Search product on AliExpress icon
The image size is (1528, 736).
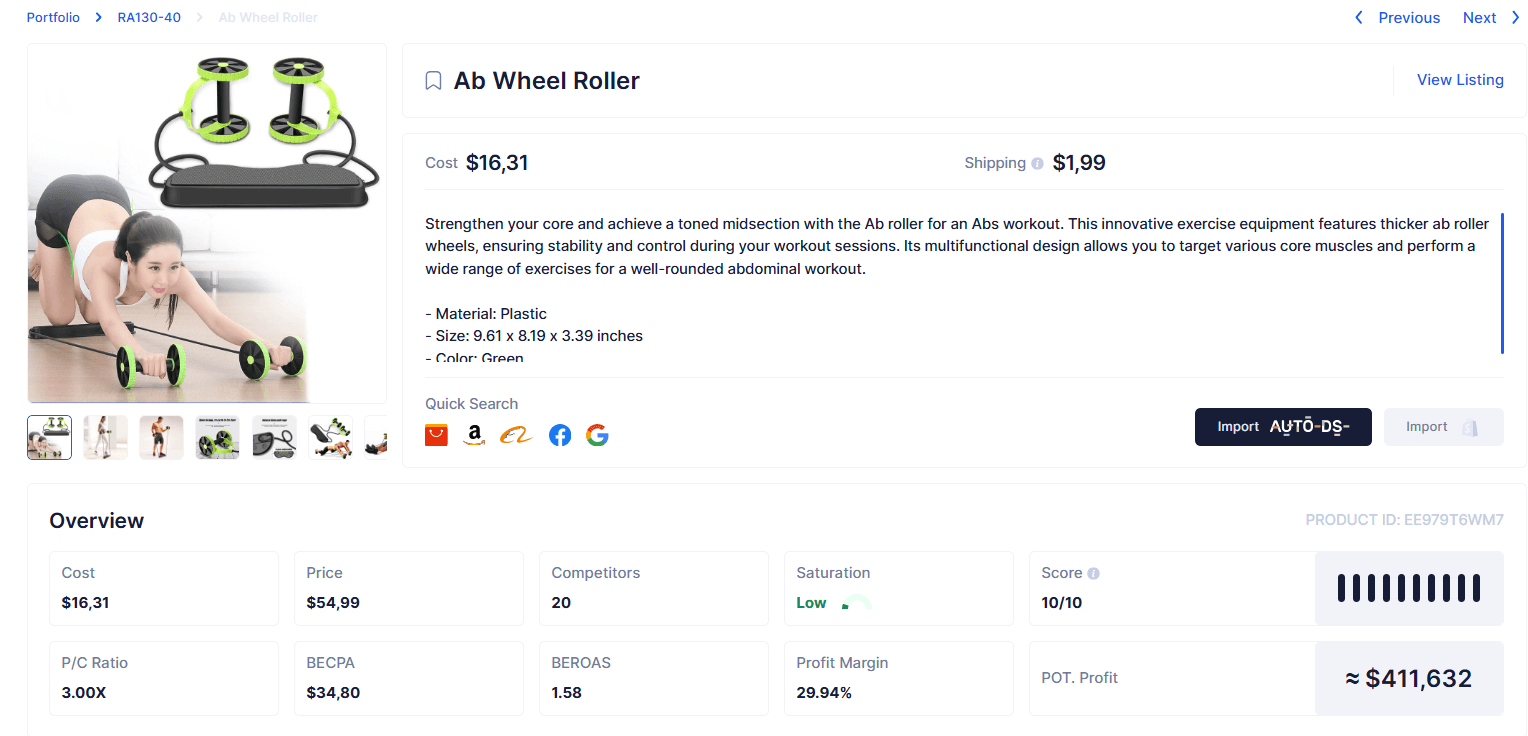point(436,435)
